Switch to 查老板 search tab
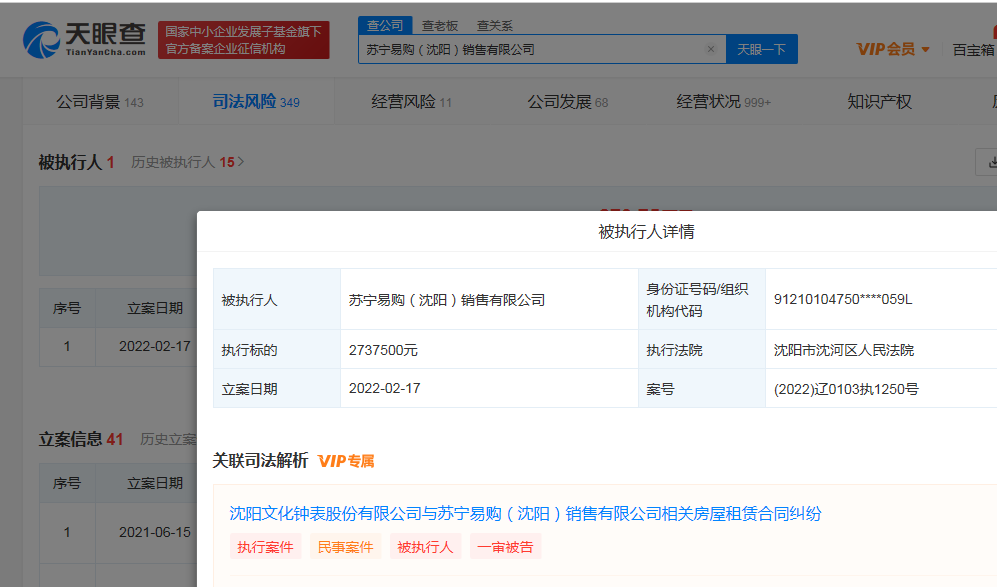Viewport: 997px width, 587px height. pyautogui.click(x=440, y=25)
